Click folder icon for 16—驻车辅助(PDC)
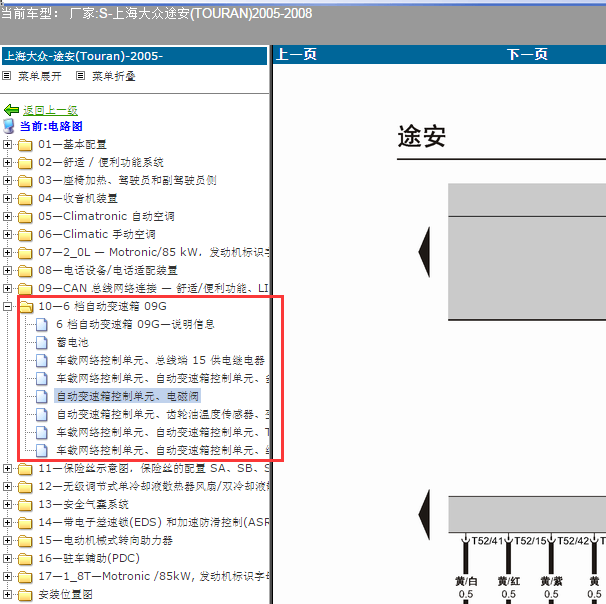The width and height of the screenshot is (606, 604). pyautogui.click(x=25, y=559)
